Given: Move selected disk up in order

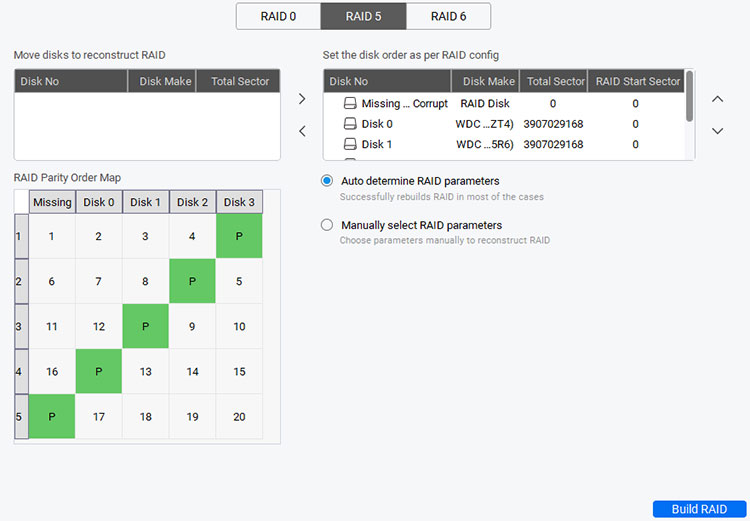Looking at the screenshot, I should tap(717, 99).
